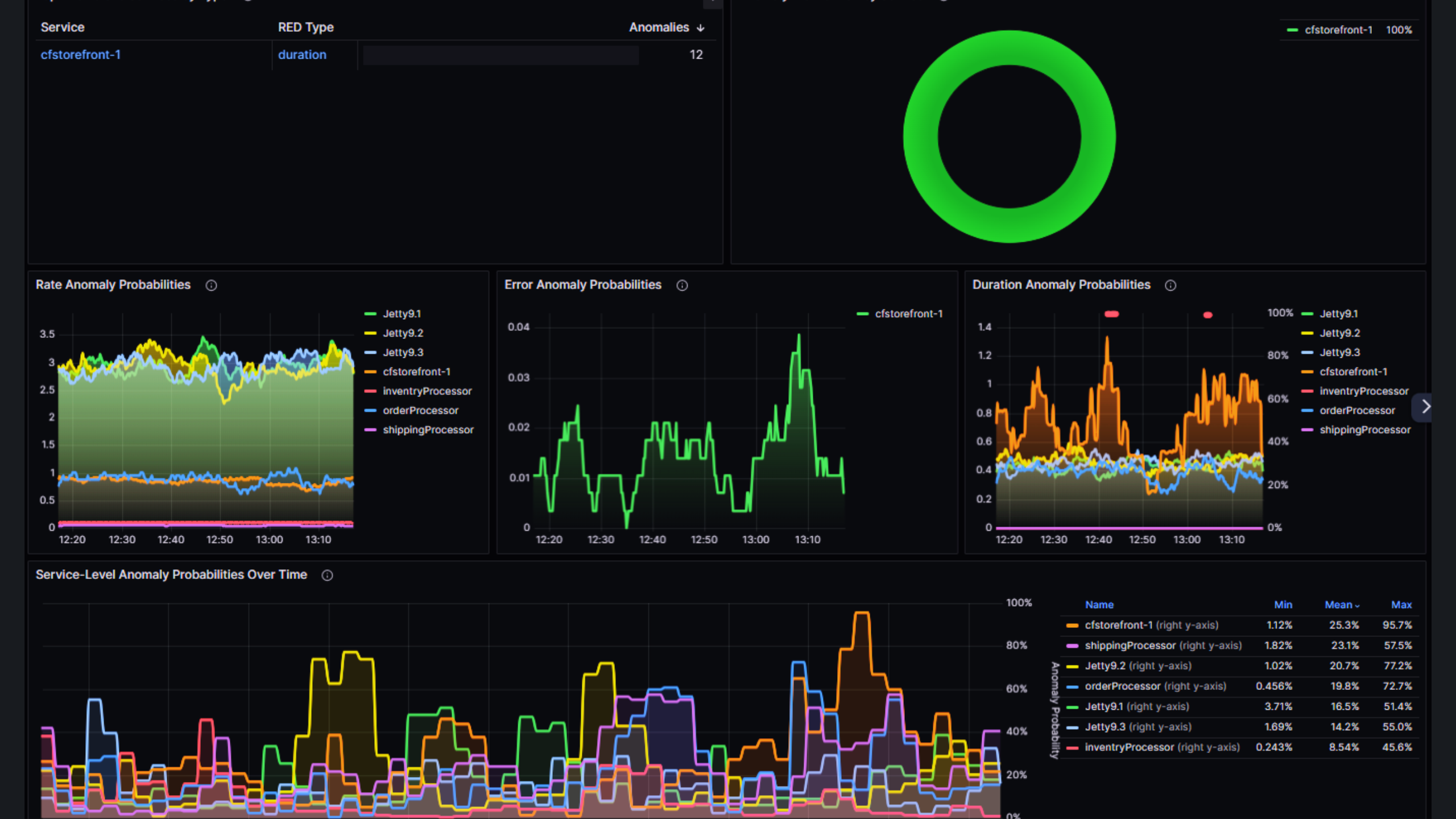The image size is (1456, 819).
Task: Toggle Jetty9.1 series in Rate Anomaly legend
Action: coord(402,314)
